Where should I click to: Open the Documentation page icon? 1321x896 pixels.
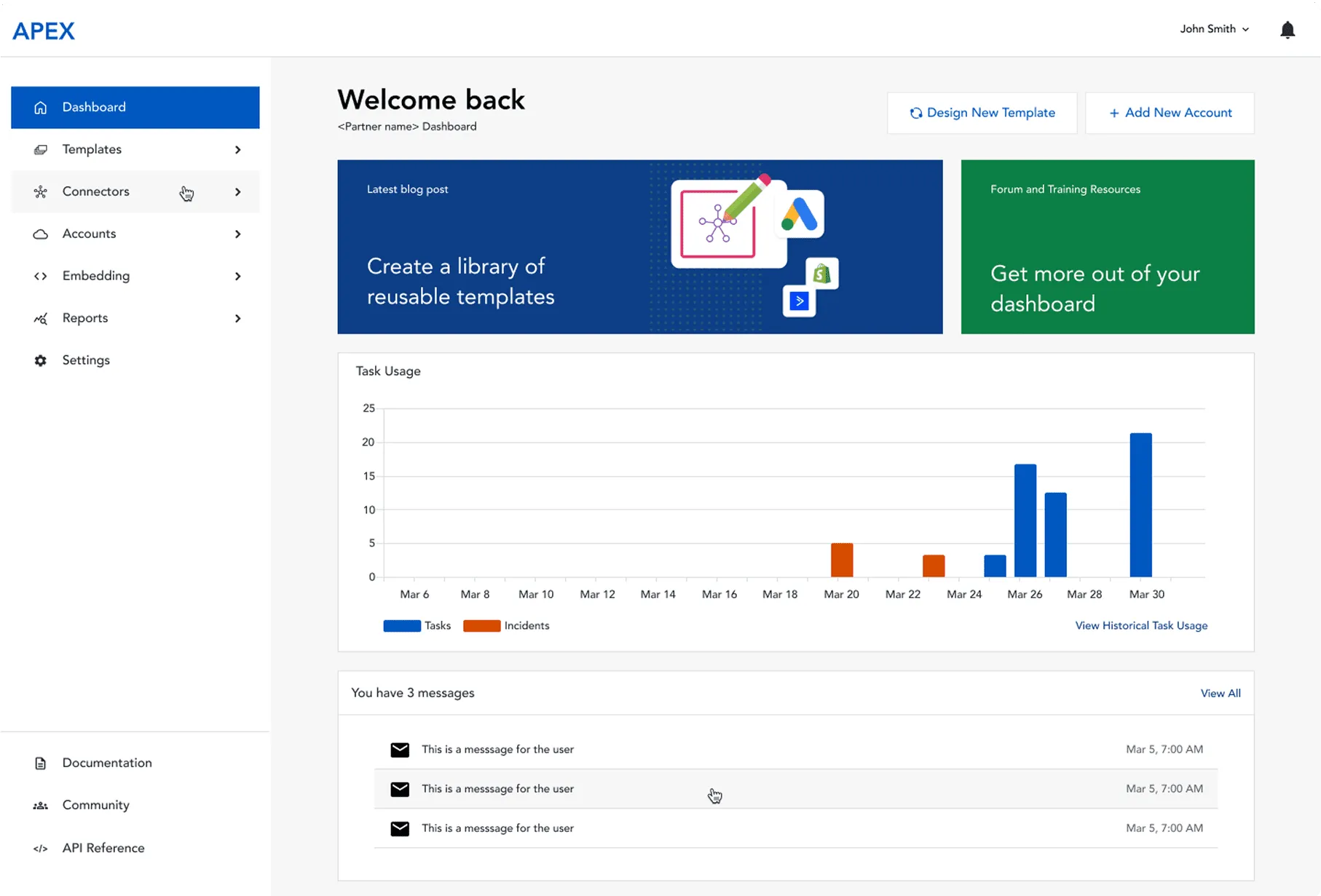[x=41, y=762]
